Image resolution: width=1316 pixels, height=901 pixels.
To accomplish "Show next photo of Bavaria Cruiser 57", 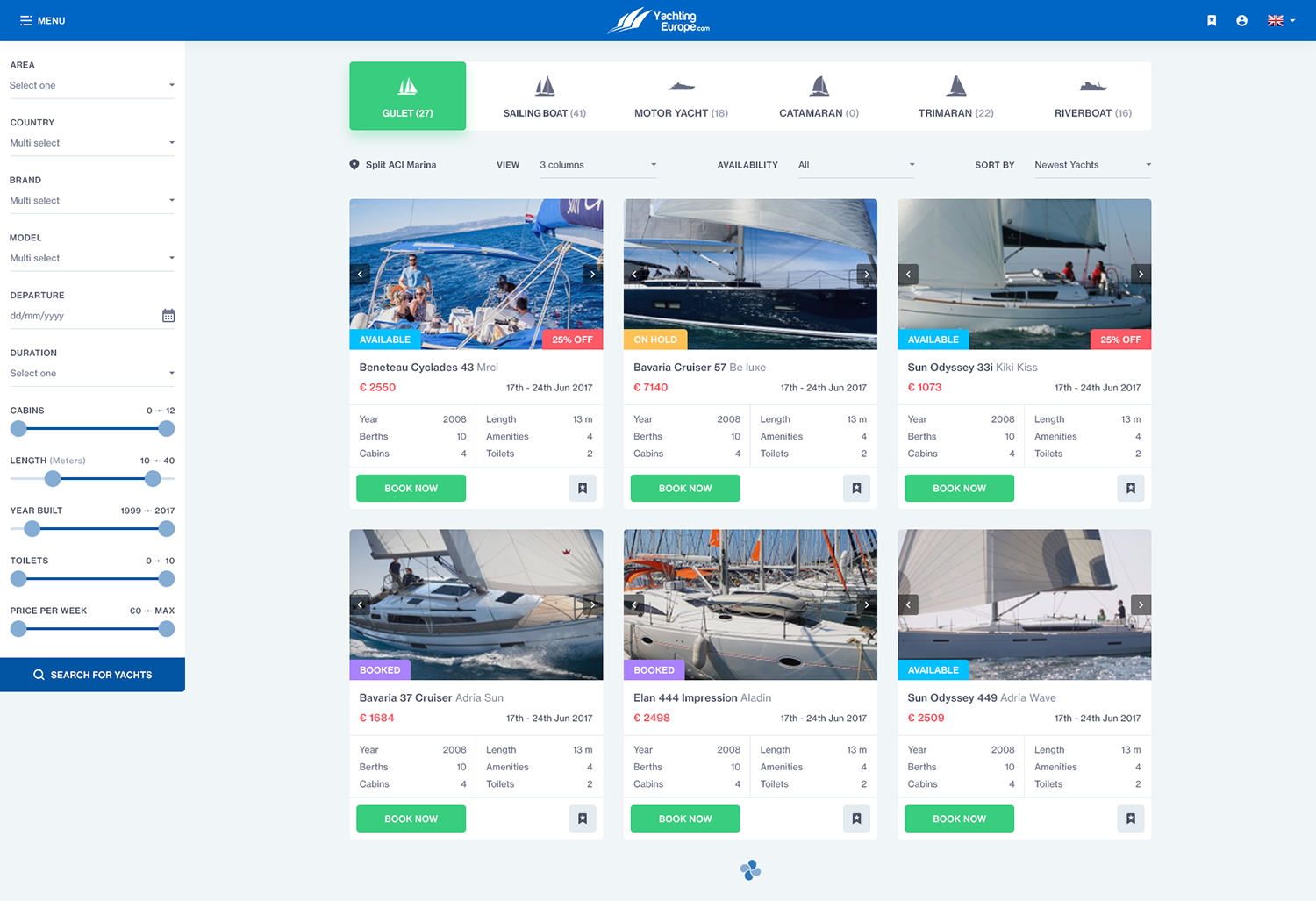I will 867,275.
